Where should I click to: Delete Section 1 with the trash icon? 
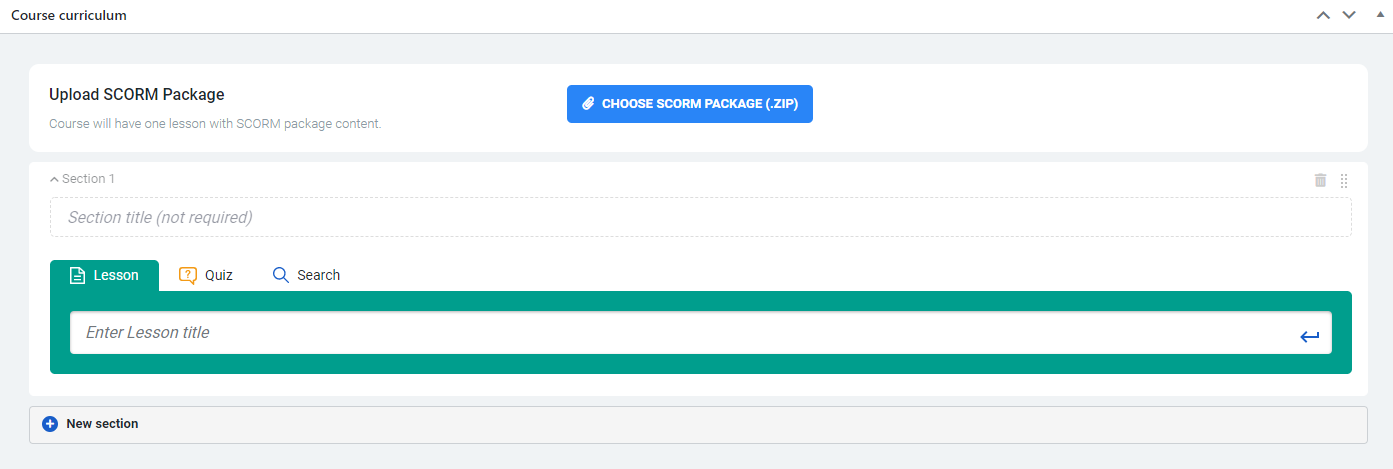pos(1320,180)
